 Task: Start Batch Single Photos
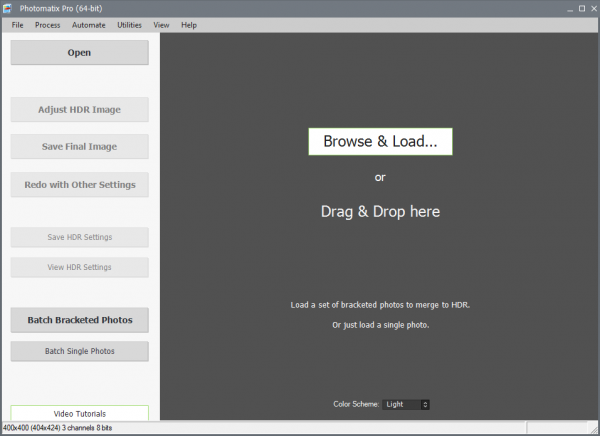79,351
